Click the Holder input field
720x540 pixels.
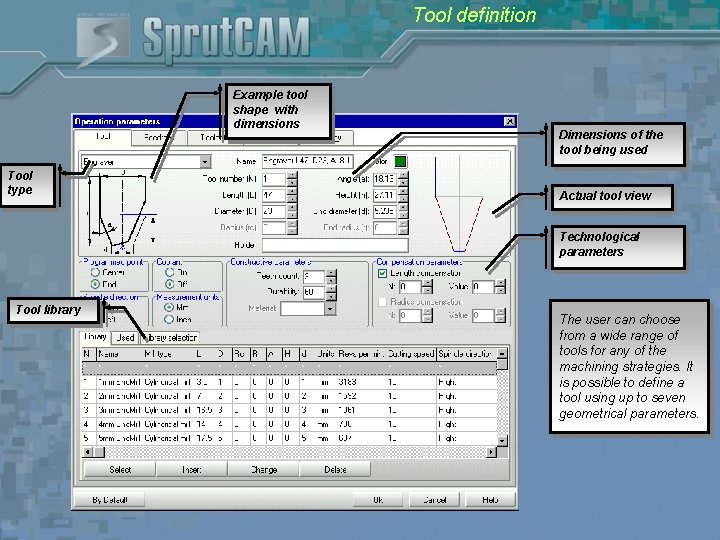(335, 245)
